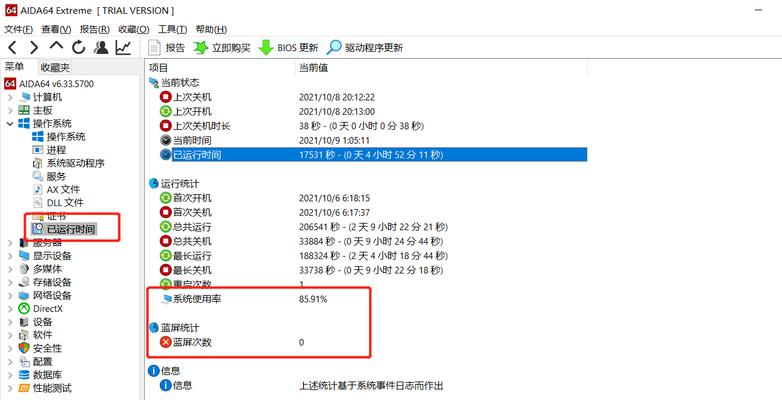Viewport: 782px width, 400px height.
Task: Click the 最长关机 red icon
Action: click(x=165, y=270)
